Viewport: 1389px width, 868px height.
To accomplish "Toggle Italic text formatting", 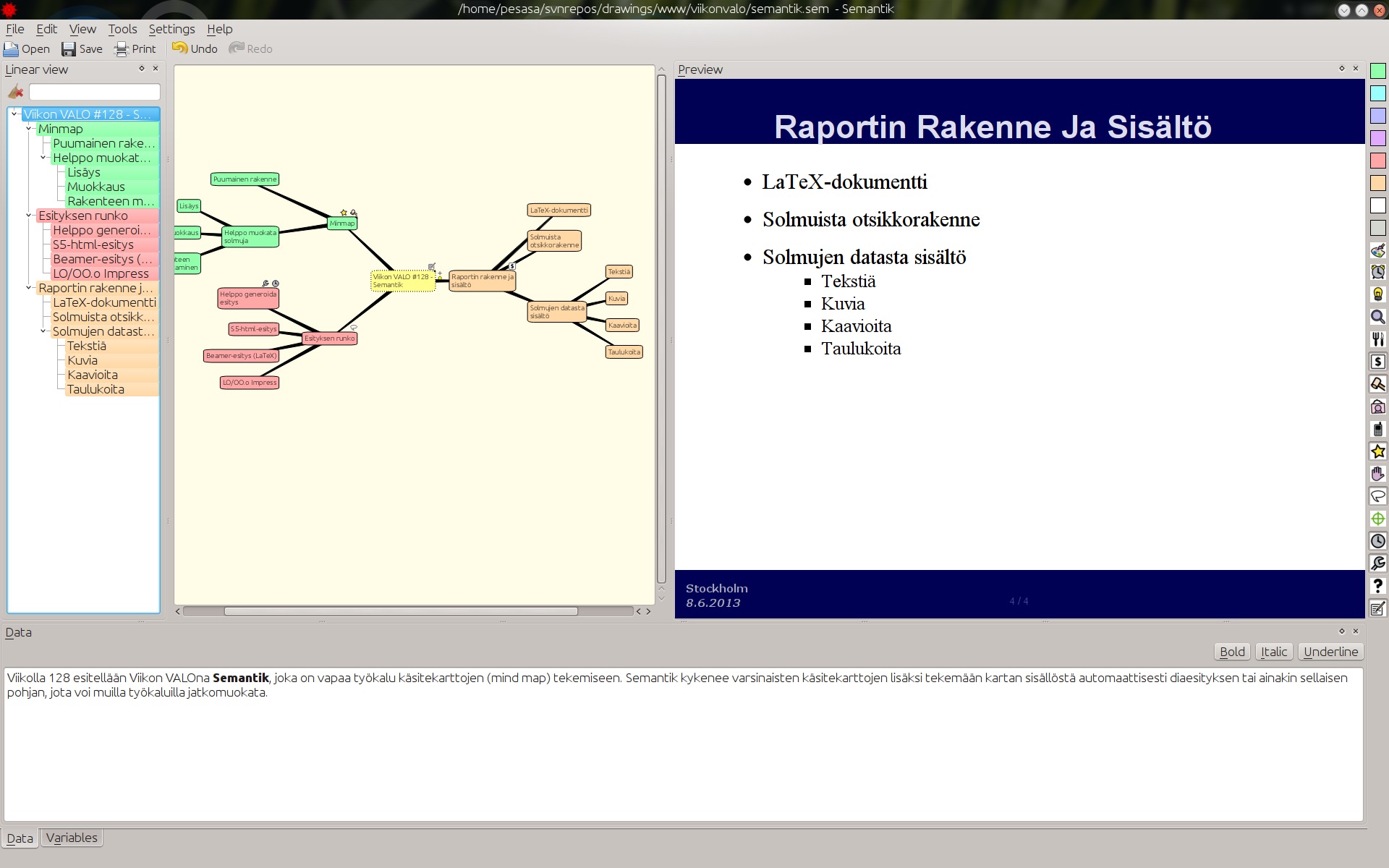I will pyautogui.click(x=1274, y=652).
